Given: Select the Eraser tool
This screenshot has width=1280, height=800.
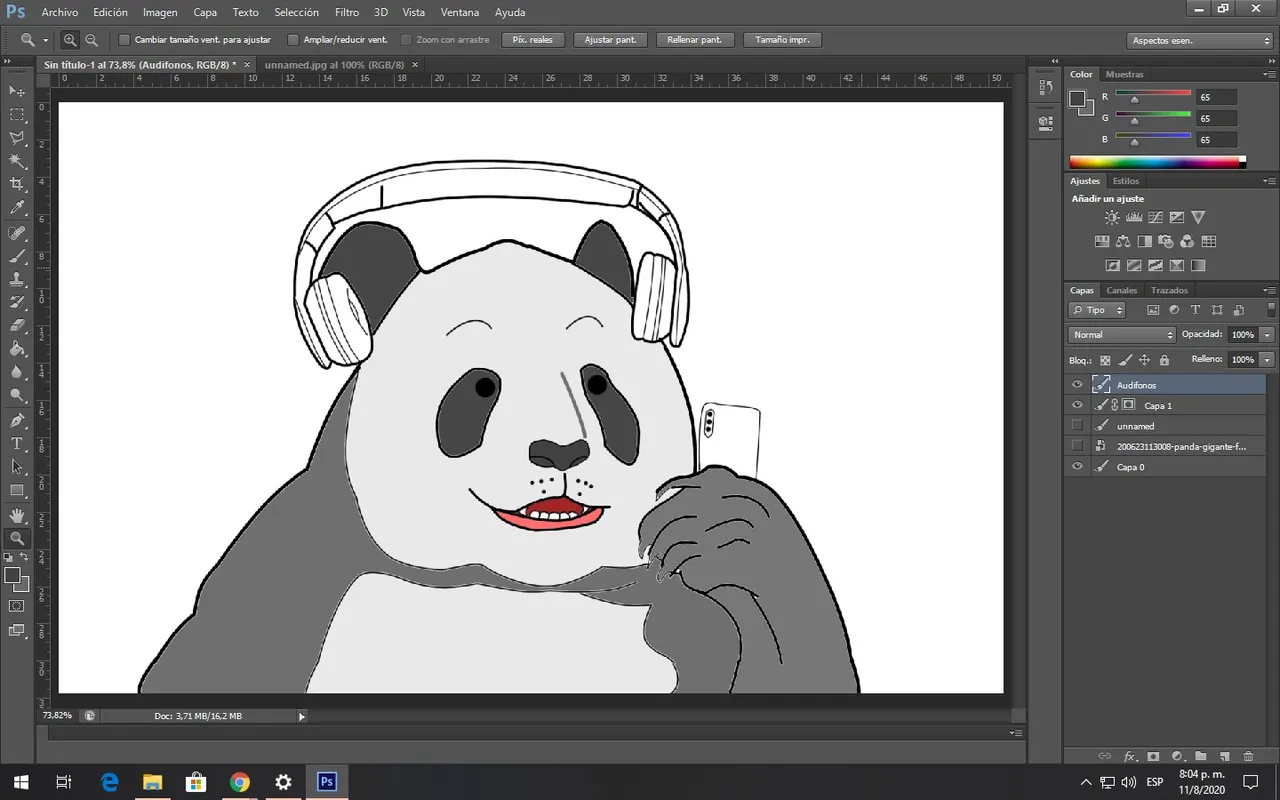Looking at the screenshot, I should (17, 326).
